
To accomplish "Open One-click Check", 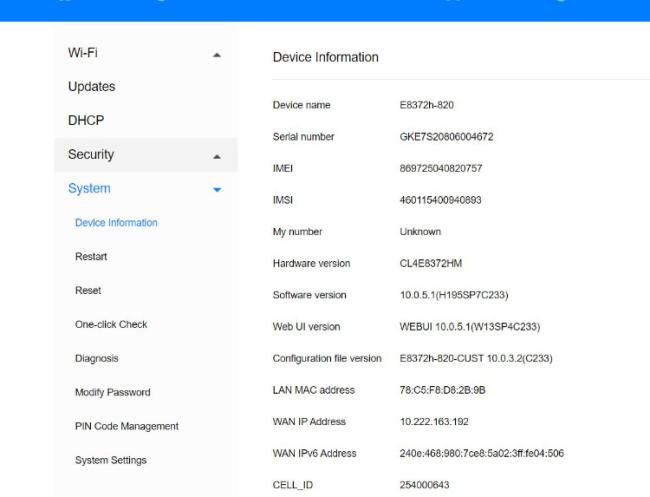I will [111, 325].
